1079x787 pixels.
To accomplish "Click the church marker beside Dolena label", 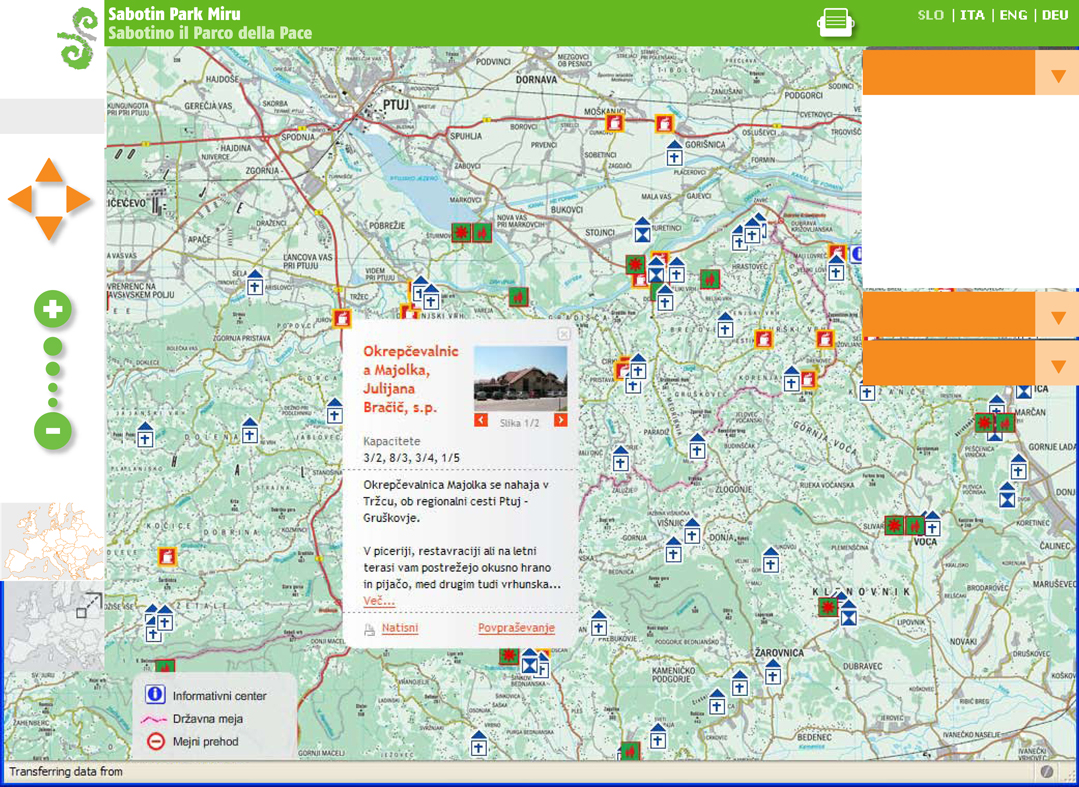I will coord(250,431).
